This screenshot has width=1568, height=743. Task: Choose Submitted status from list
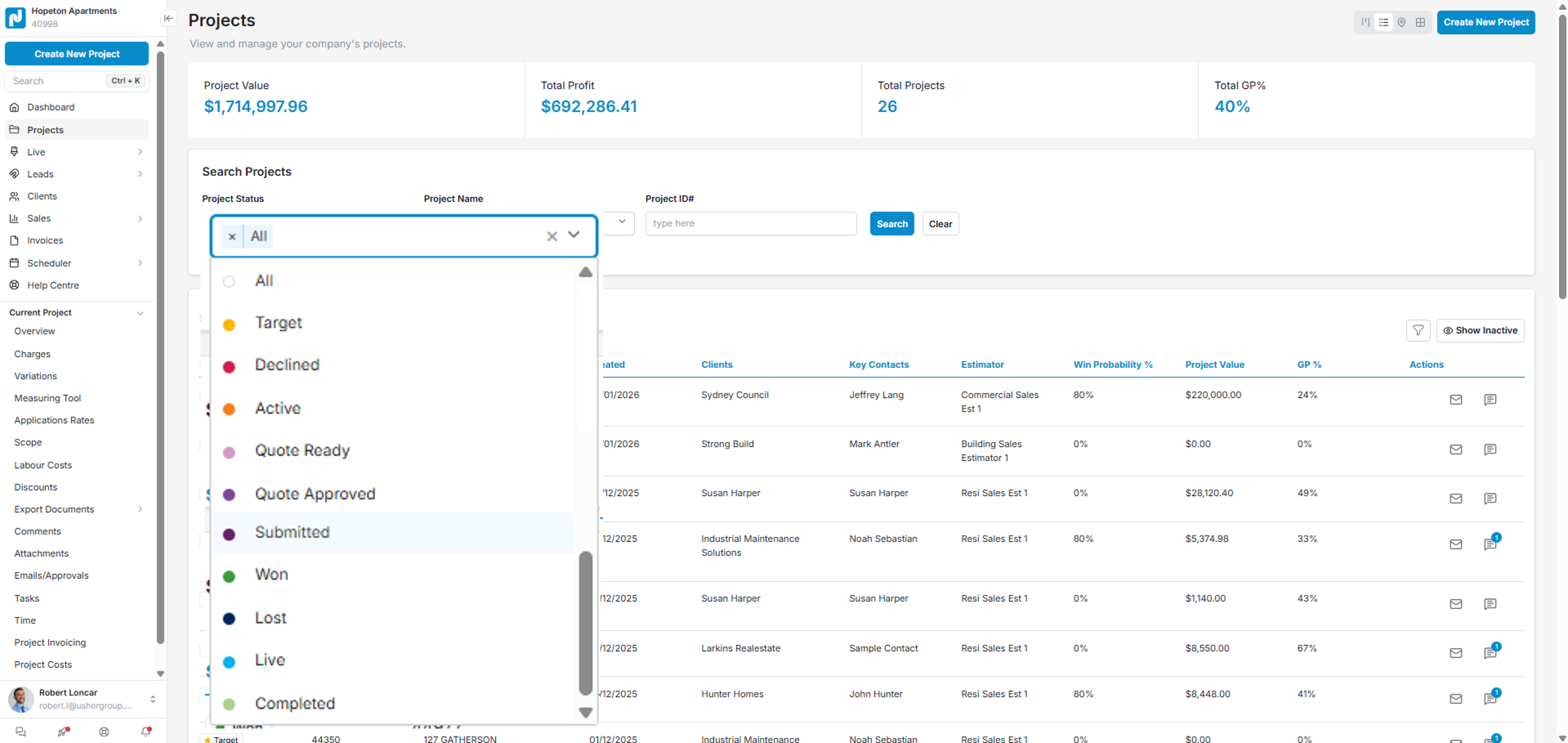[292, 532]
